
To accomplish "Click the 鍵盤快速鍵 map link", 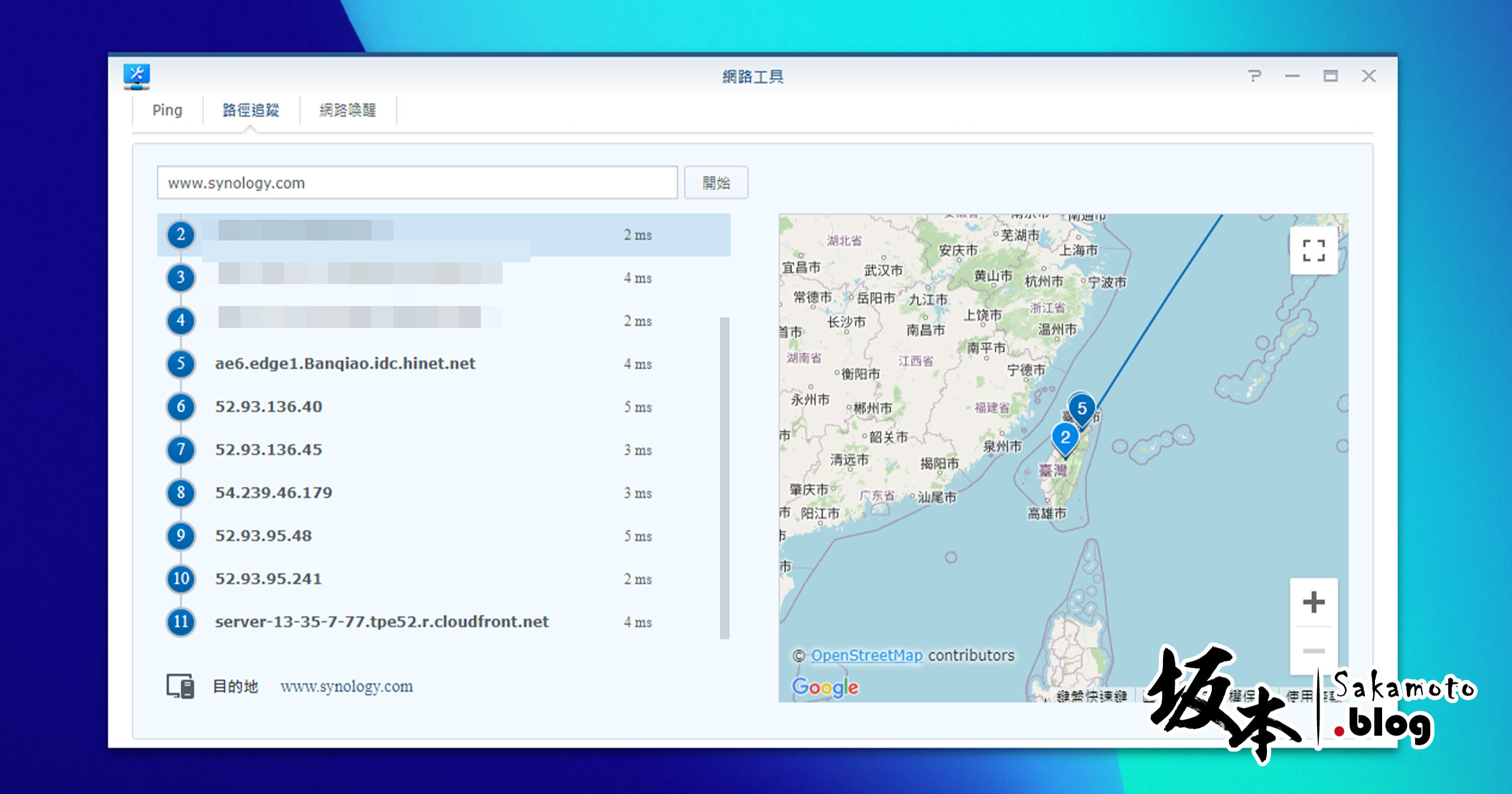I will (1091, 696).
